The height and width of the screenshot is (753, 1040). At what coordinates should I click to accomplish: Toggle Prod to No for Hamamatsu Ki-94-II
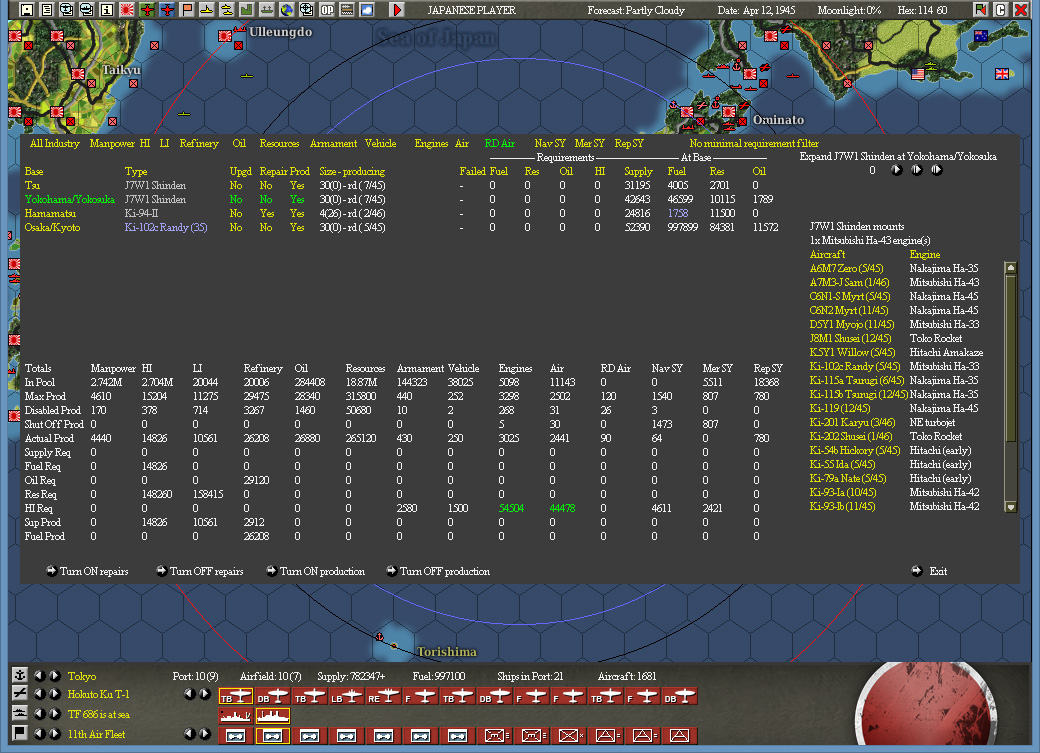[x=296, y=213]
